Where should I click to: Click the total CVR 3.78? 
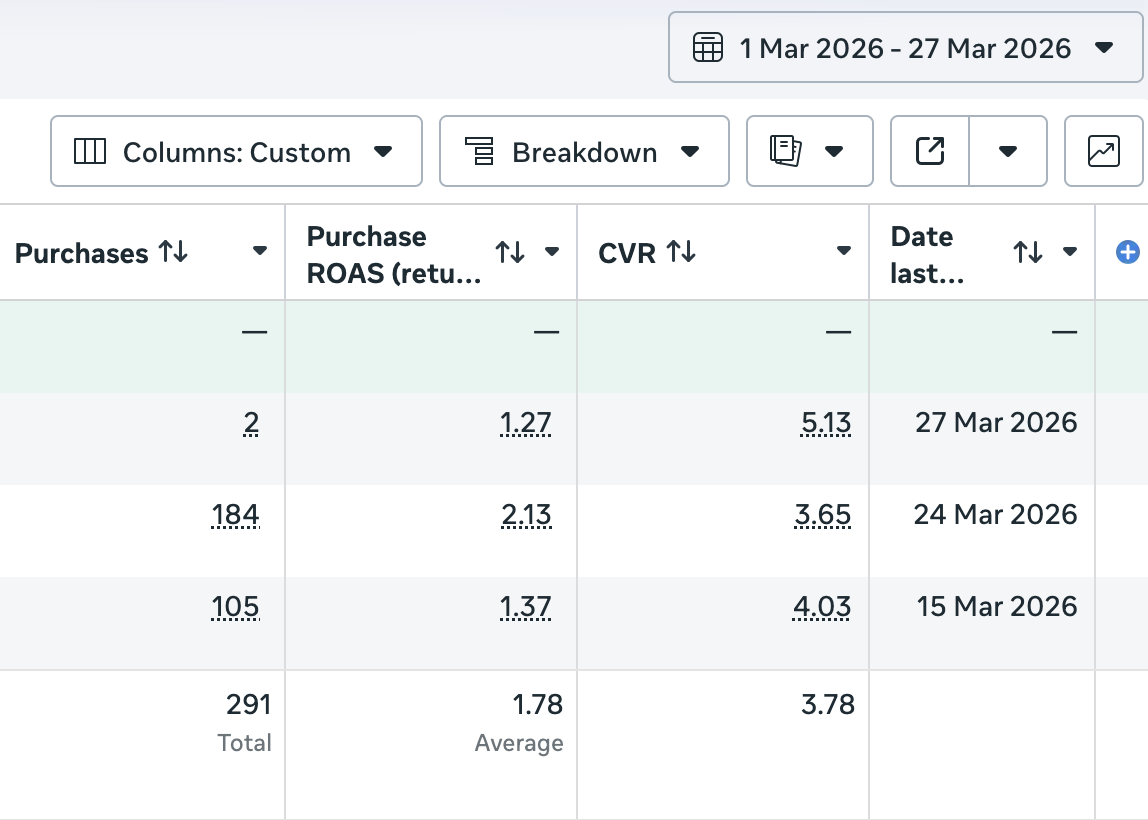[827, 704]
